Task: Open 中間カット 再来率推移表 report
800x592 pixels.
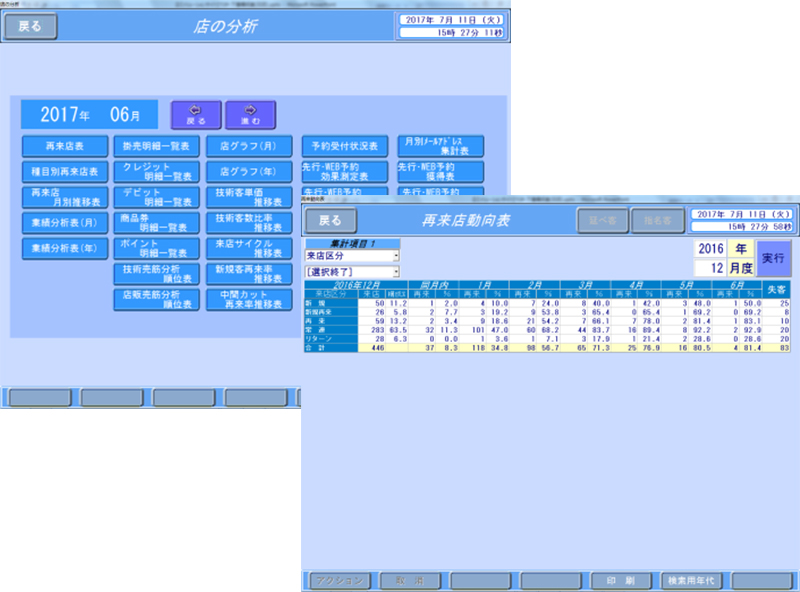Action: point(249,299)
